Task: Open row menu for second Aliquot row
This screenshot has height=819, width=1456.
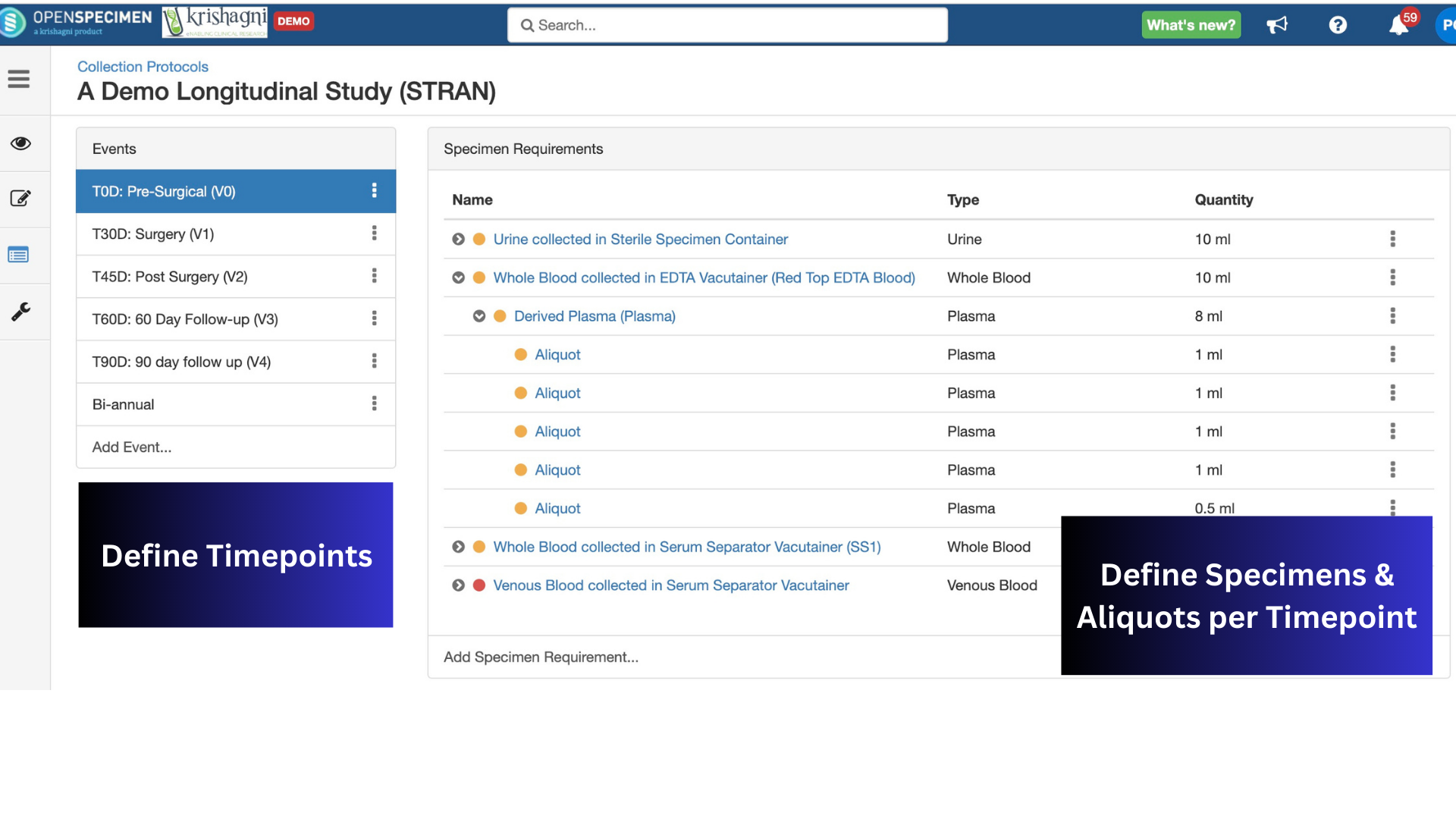Action: 1392,392
